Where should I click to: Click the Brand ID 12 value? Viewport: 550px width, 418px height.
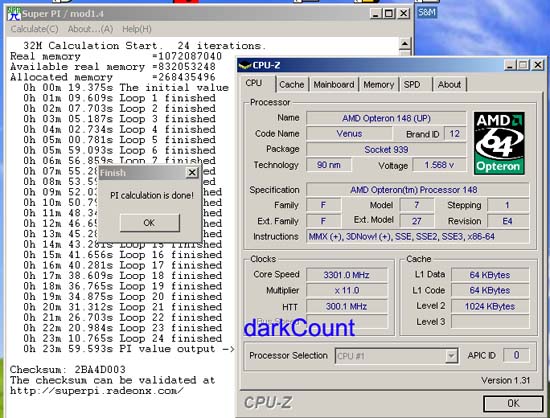[455, 134]
